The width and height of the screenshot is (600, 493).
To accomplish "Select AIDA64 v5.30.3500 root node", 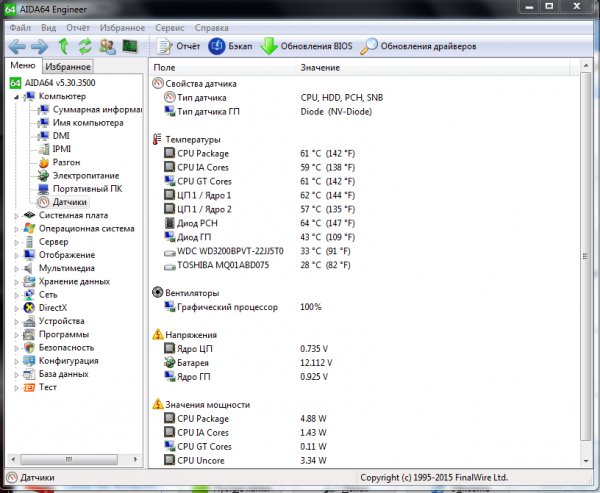I will [x=53, y=83].
